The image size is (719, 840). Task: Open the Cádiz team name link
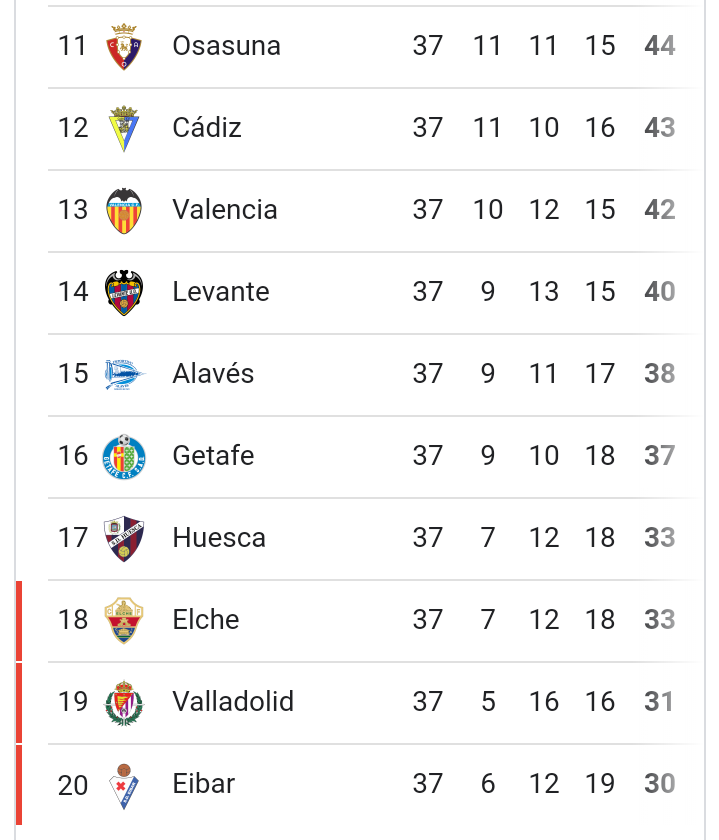(207, 127)
